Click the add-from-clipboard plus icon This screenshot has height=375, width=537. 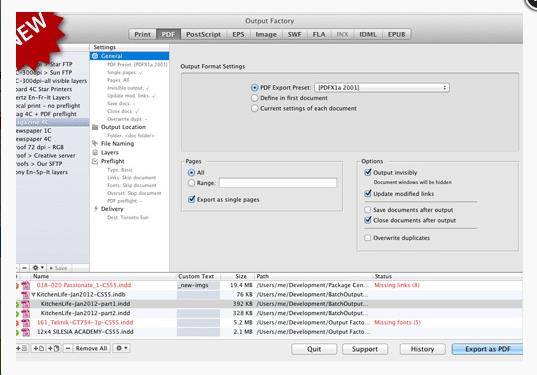[53, 348]
